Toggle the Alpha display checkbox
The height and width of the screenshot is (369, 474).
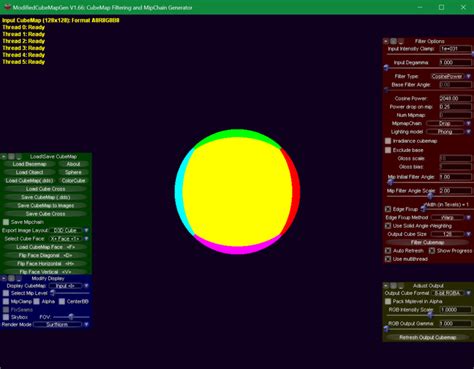tap(36, 301)
